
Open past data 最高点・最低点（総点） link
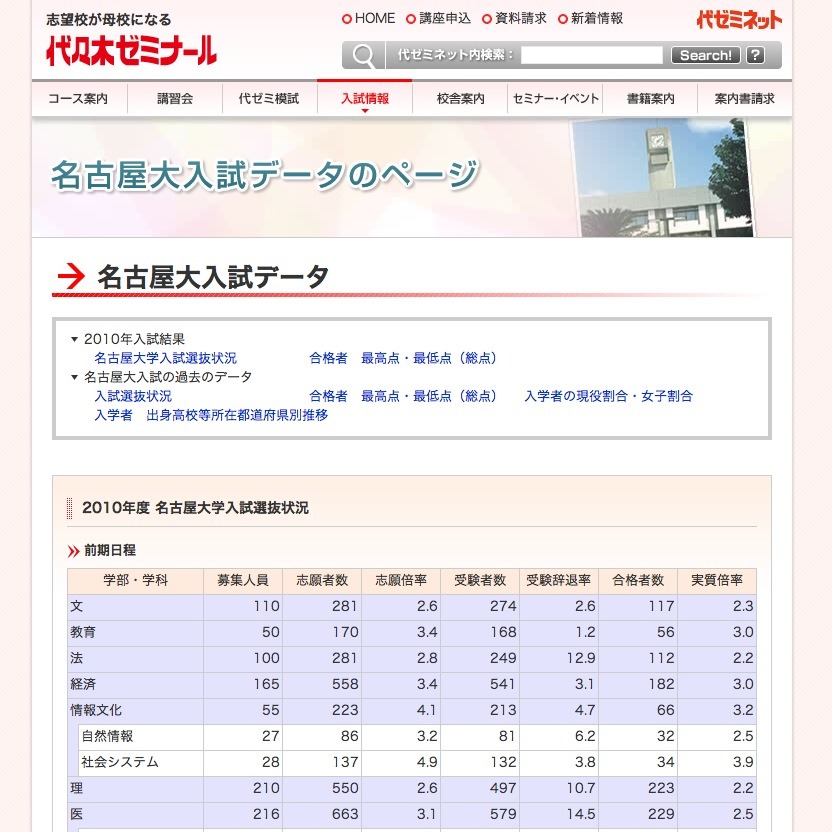(x=429, y=396)
